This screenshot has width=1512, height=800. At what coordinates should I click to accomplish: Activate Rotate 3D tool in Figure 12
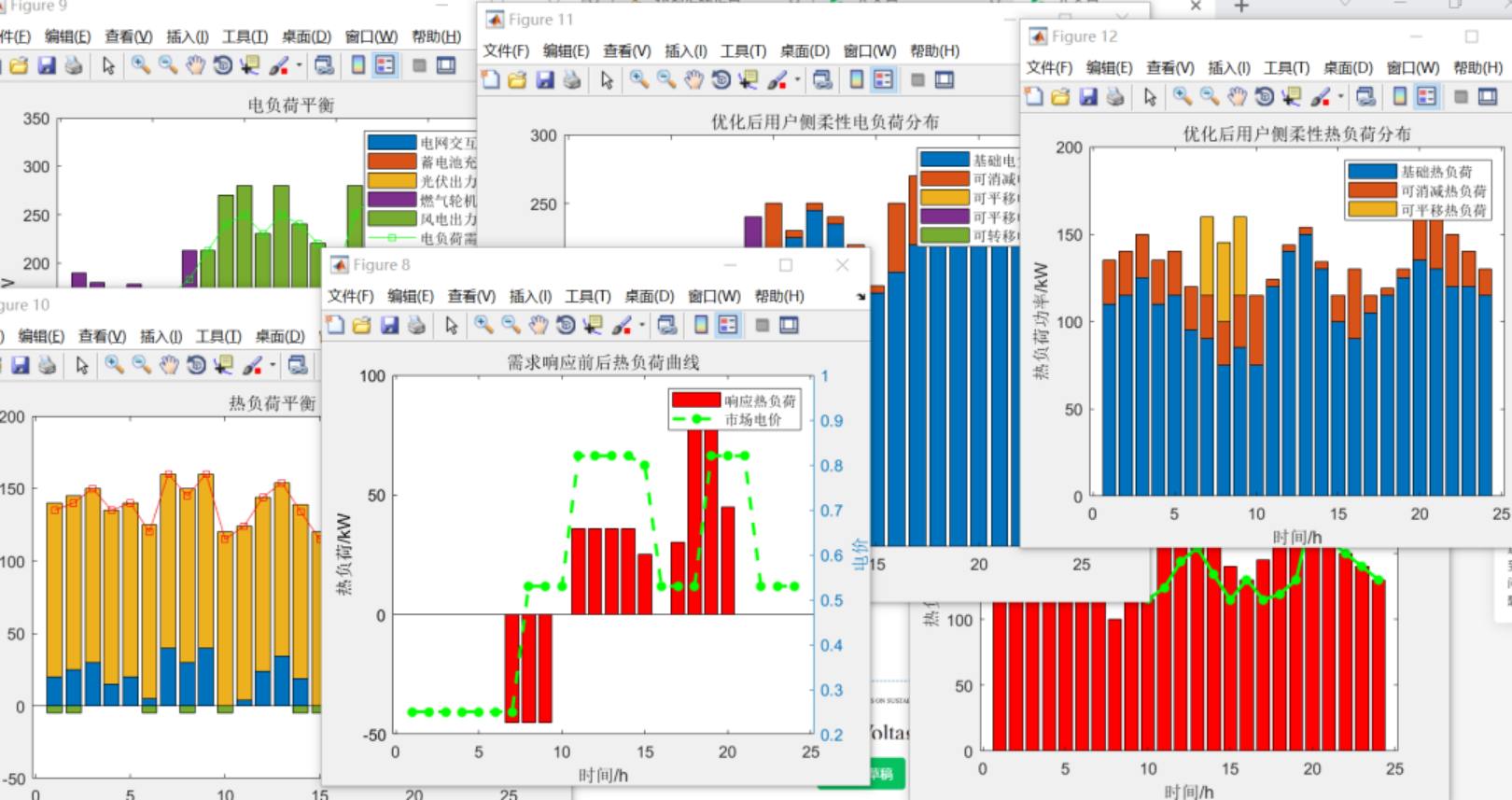(x=1264, y=96)
